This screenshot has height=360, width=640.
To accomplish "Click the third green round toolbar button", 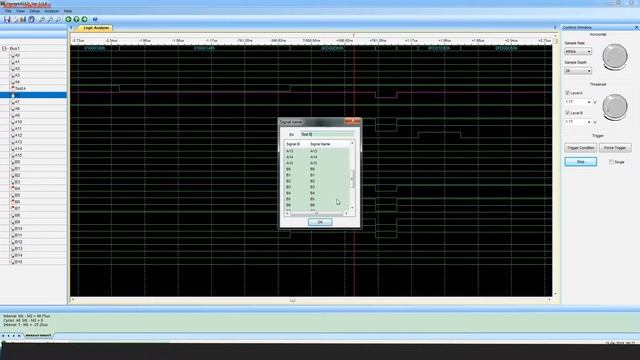I will [x=84, y=19].
